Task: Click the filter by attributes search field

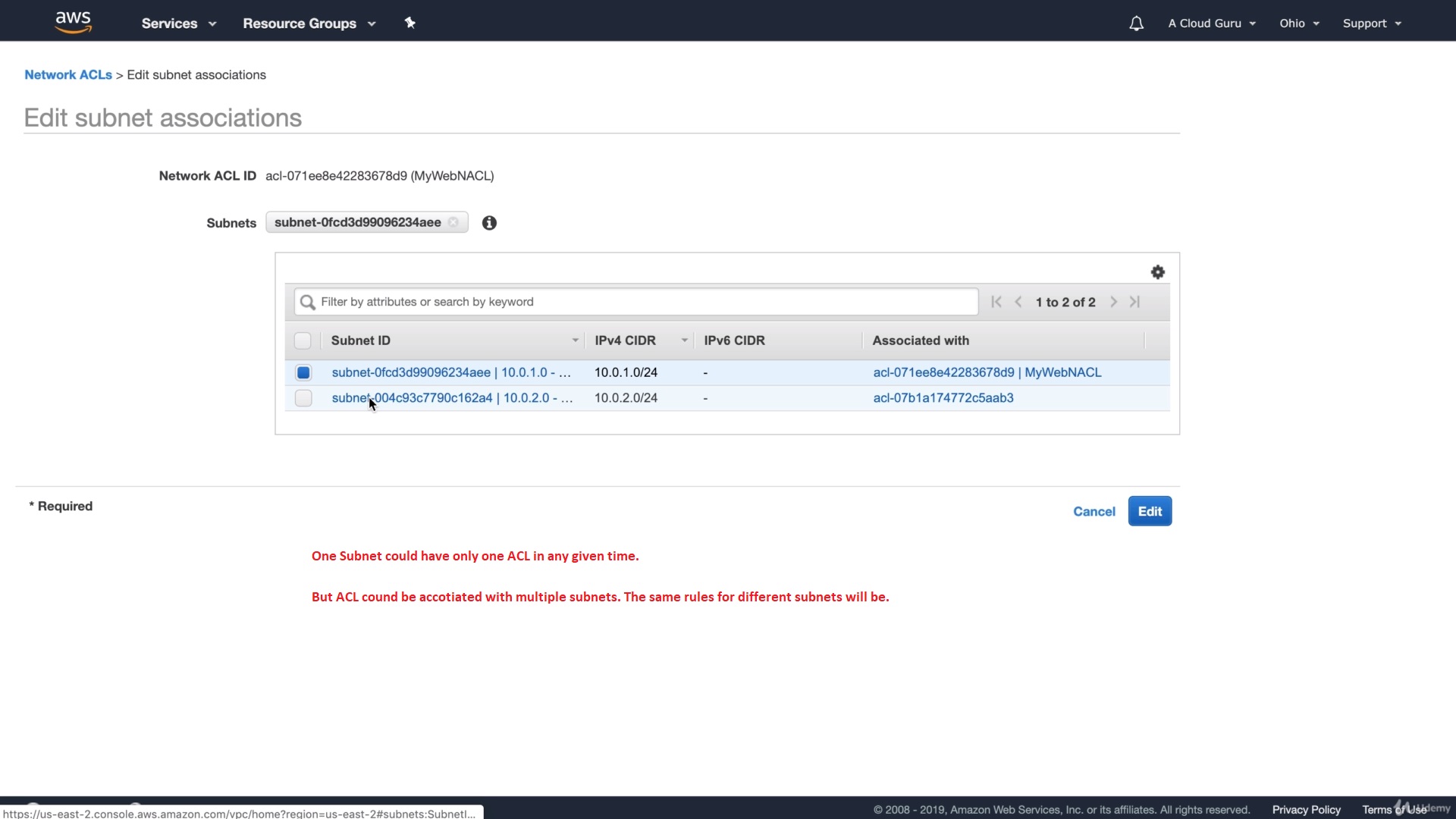Action: 637,302
